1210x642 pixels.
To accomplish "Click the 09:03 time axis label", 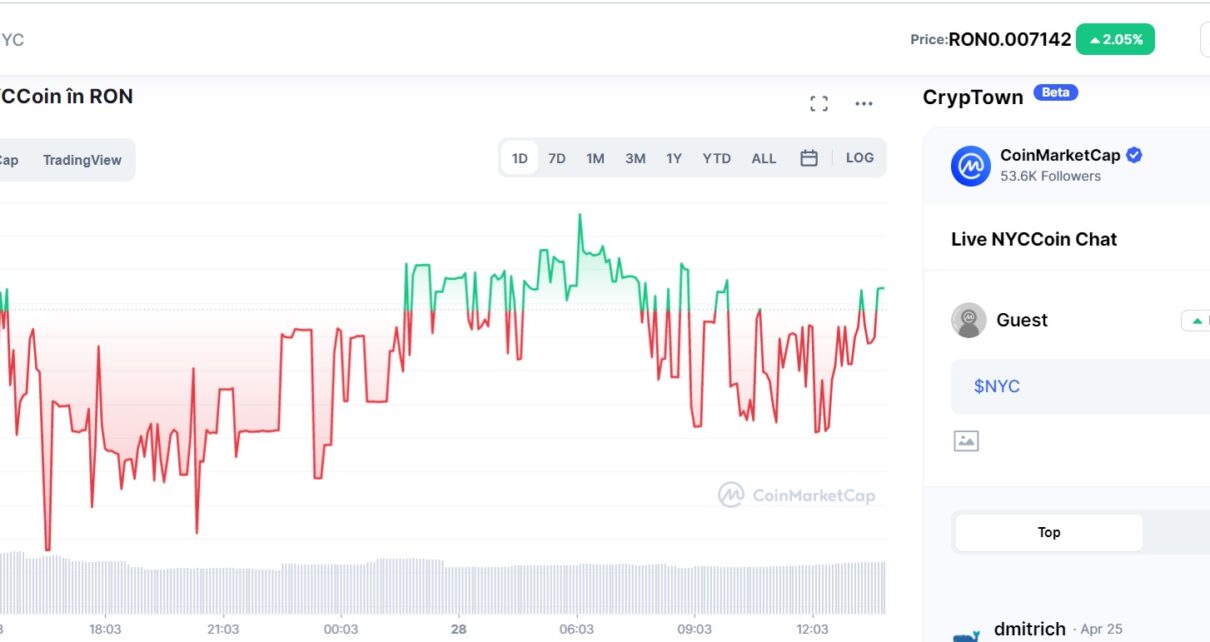I will (x=695, y=629).
